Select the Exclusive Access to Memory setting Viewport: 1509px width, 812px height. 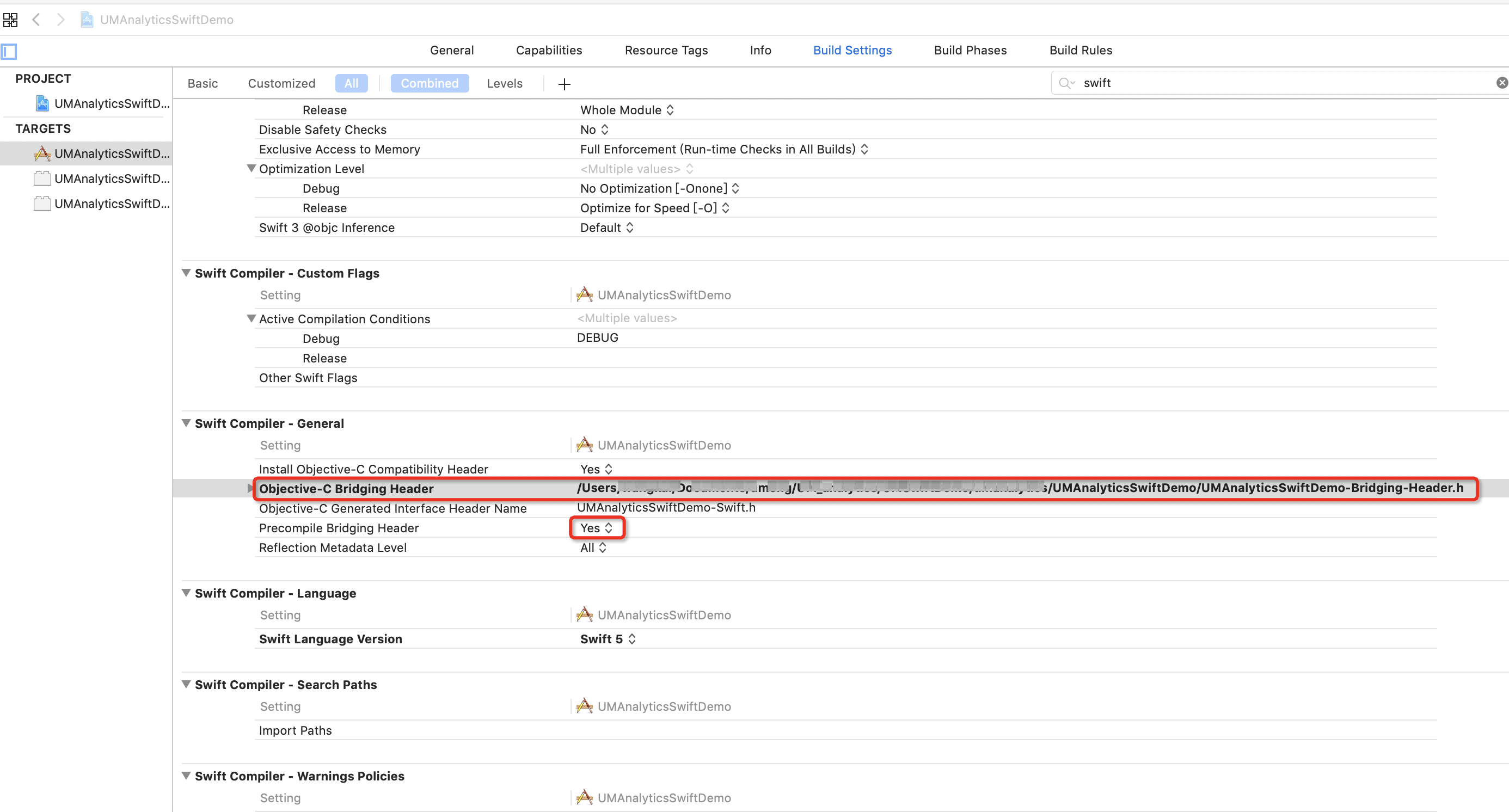click(x=339, y=149)
